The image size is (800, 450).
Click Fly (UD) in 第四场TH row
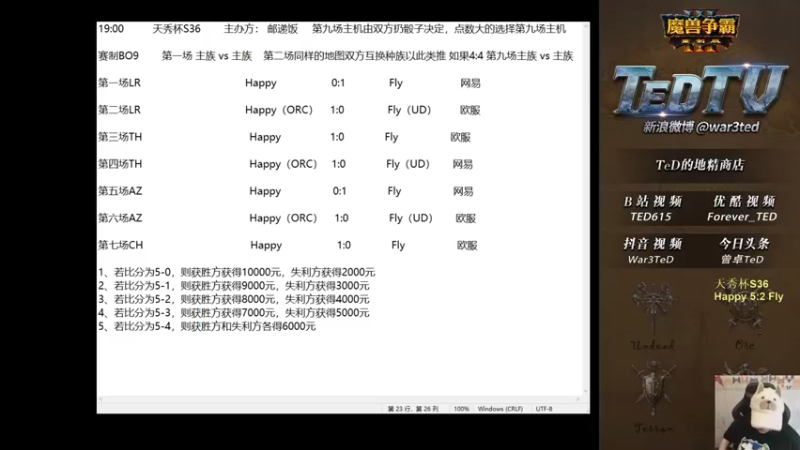point(408,164)
